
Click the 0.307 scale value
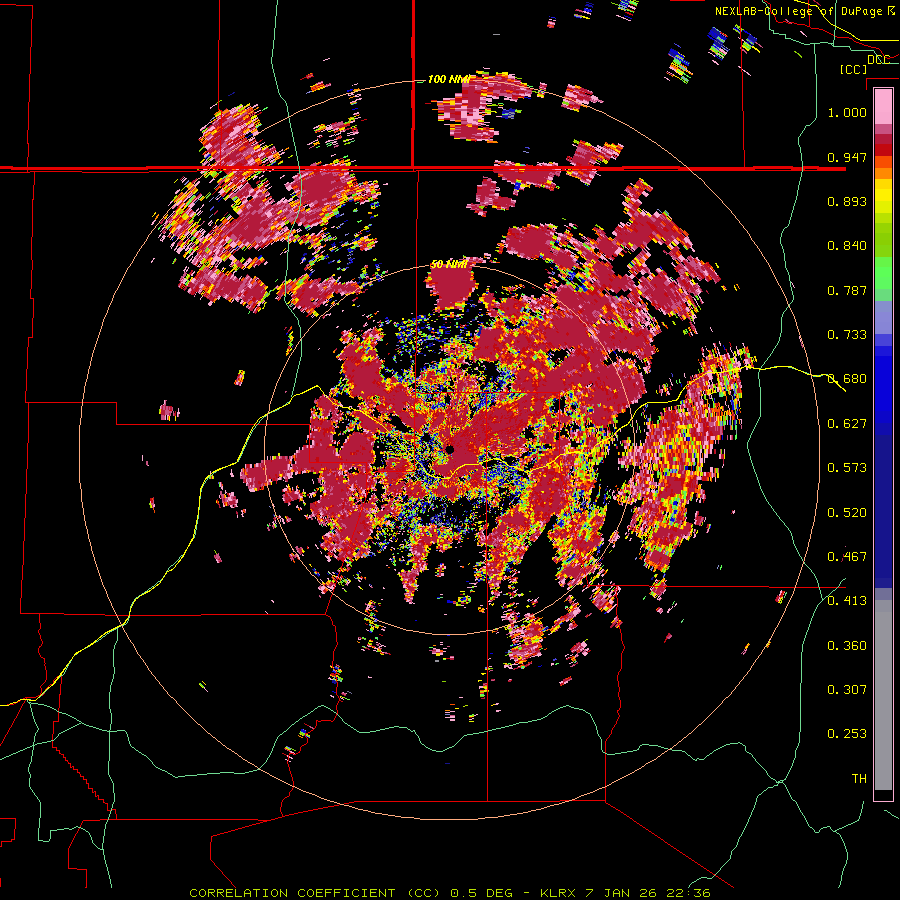pyautogui.click(x=847, y=690)
